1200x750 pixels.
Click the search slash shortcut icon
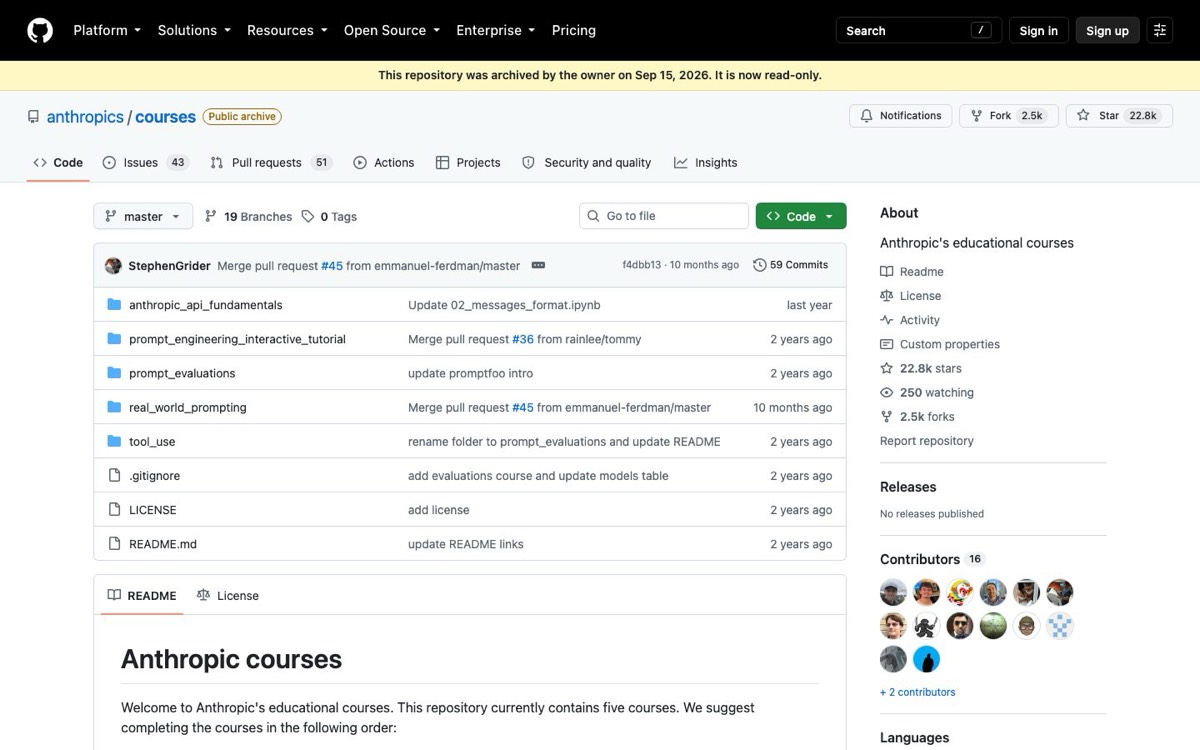[981, 30]
